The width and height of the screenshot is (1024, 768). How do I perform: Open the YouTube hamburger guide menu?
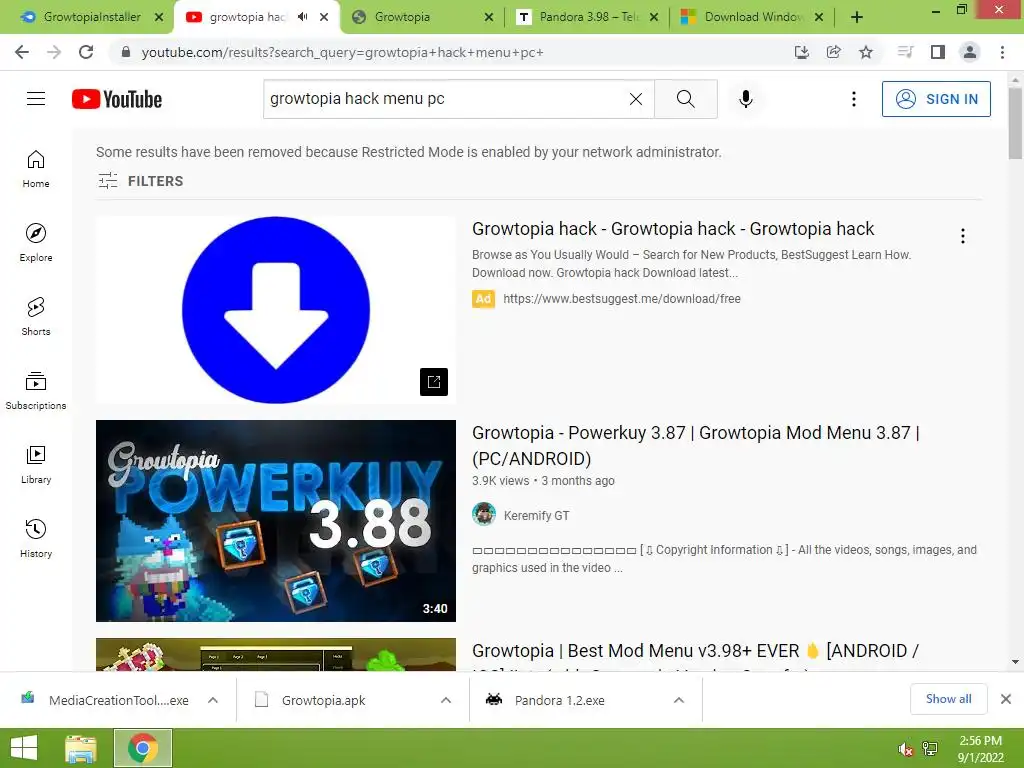(x=36, y=99)
